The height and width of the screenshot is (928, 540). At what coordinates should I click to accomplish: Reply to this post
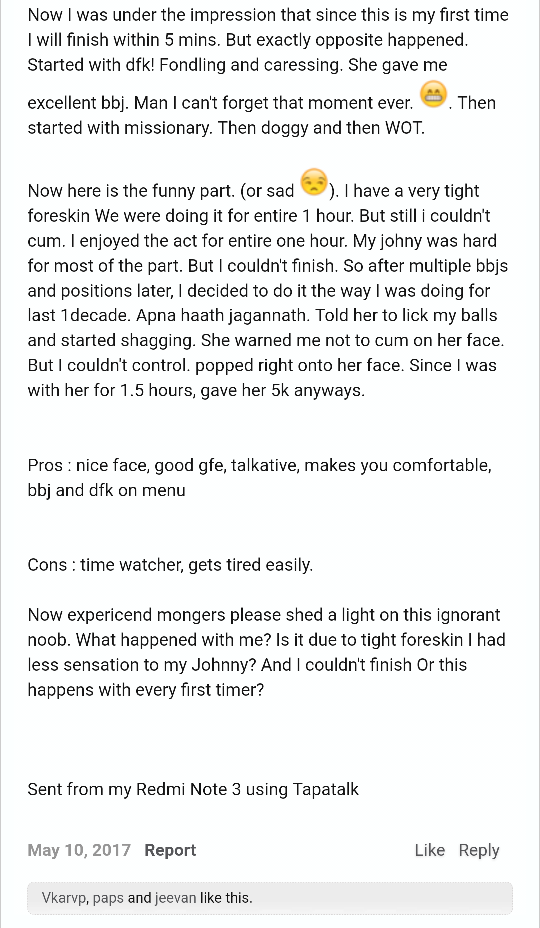(x=479, y=850)
